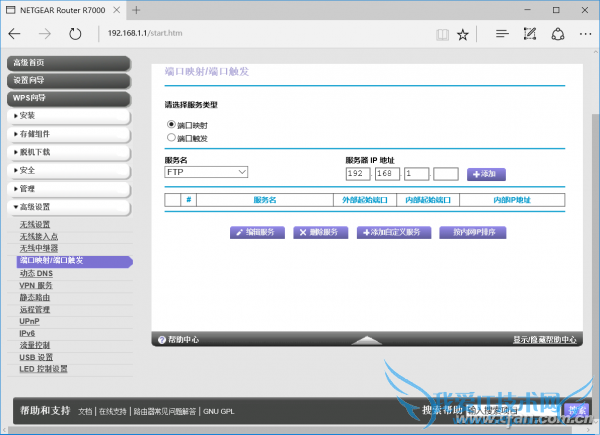600x435 pixels.
Task: Select the highlighted 端口映射/端口触发 item
Action: point(75,261)
